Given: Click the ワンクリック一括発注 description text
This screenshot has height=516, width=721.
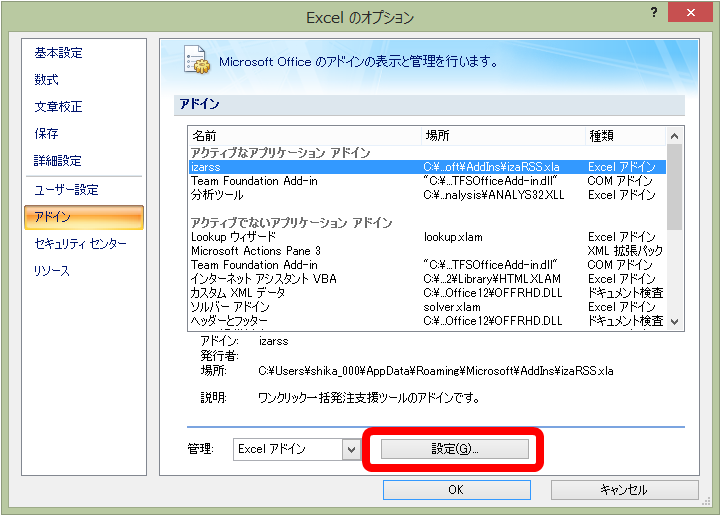Looking at the screenshot, I should (369, 398).
